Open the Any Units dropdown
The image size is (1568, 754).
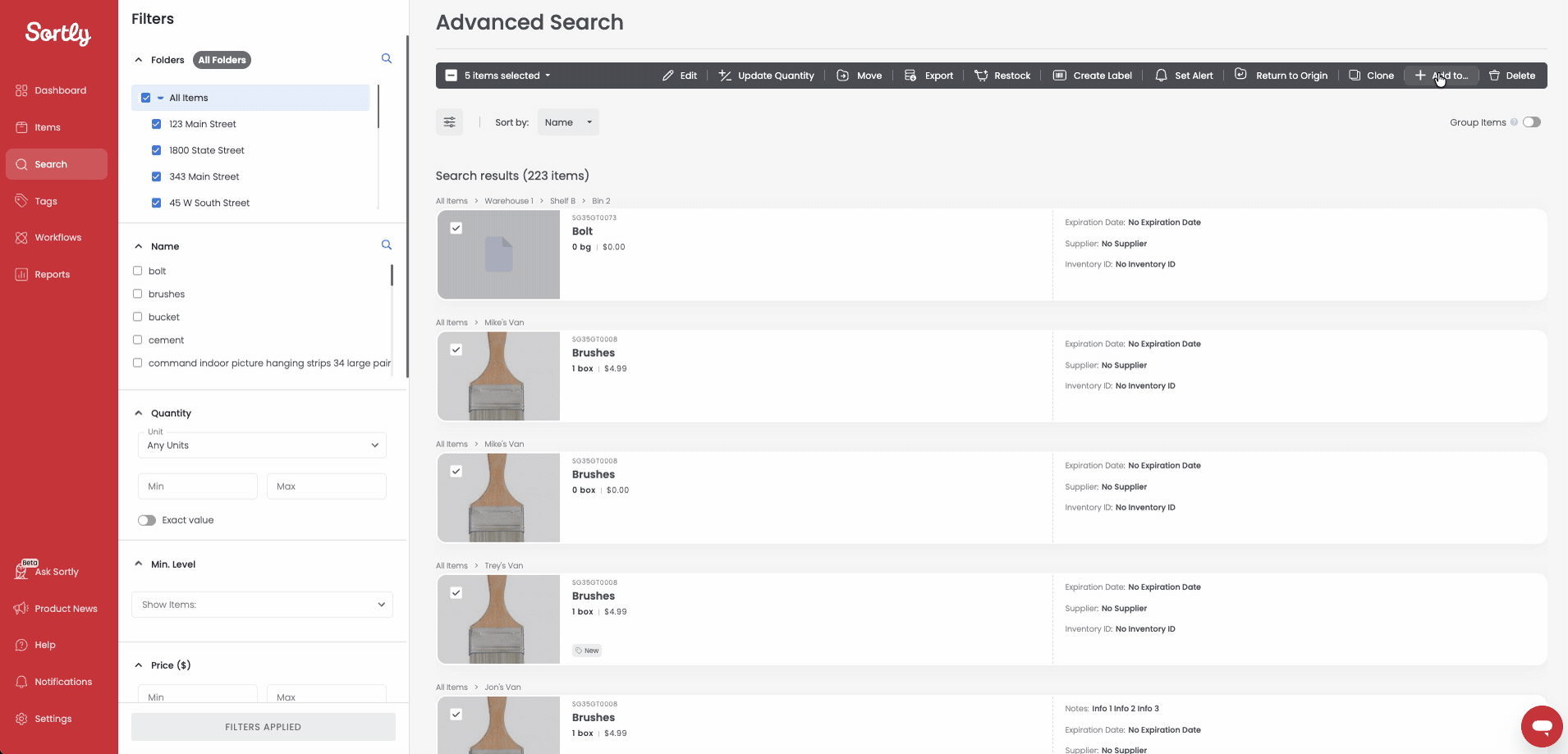pyautogui.click(x=262, y=446)
